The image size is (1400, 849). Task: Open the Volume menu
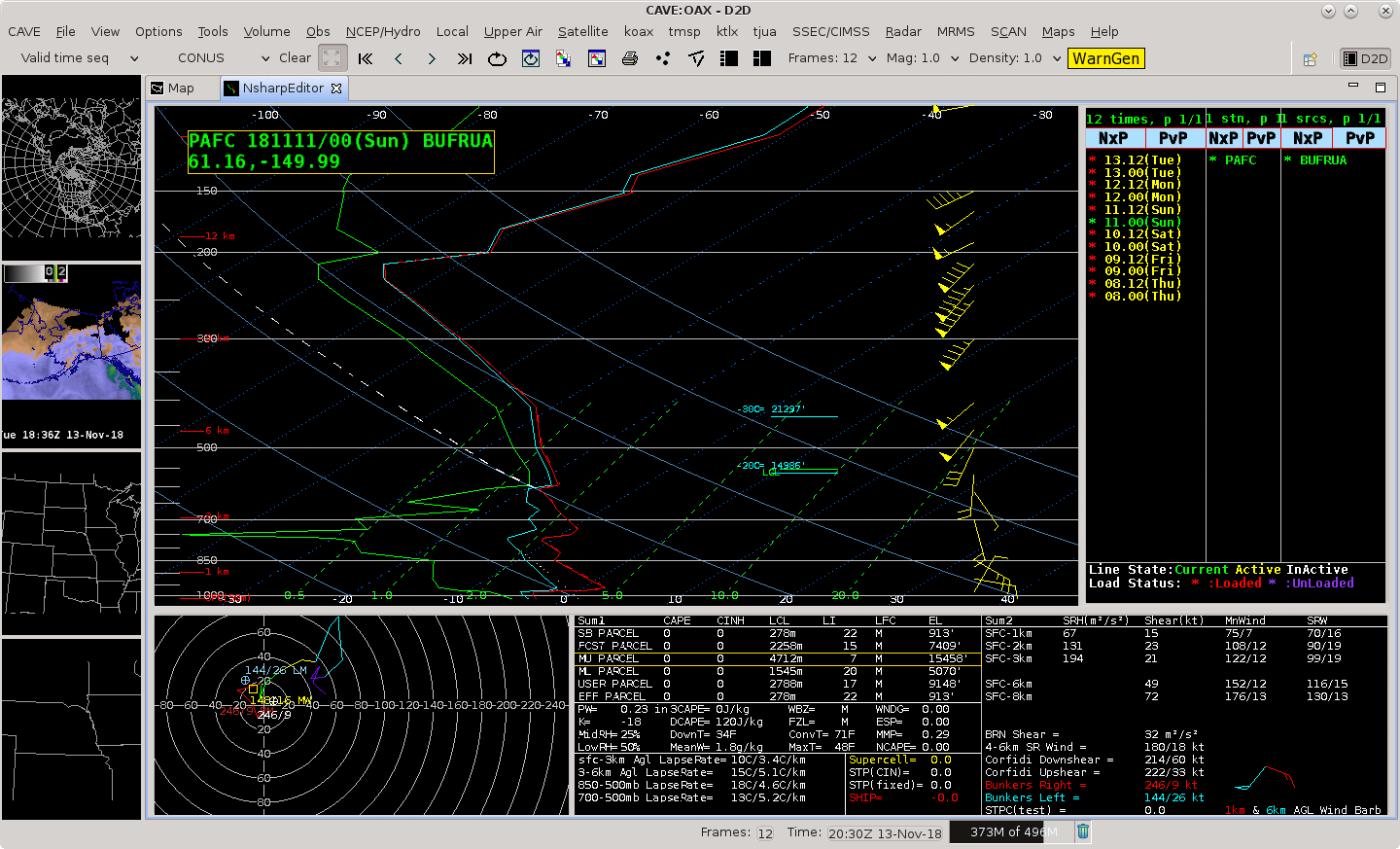tap(266, 31)
